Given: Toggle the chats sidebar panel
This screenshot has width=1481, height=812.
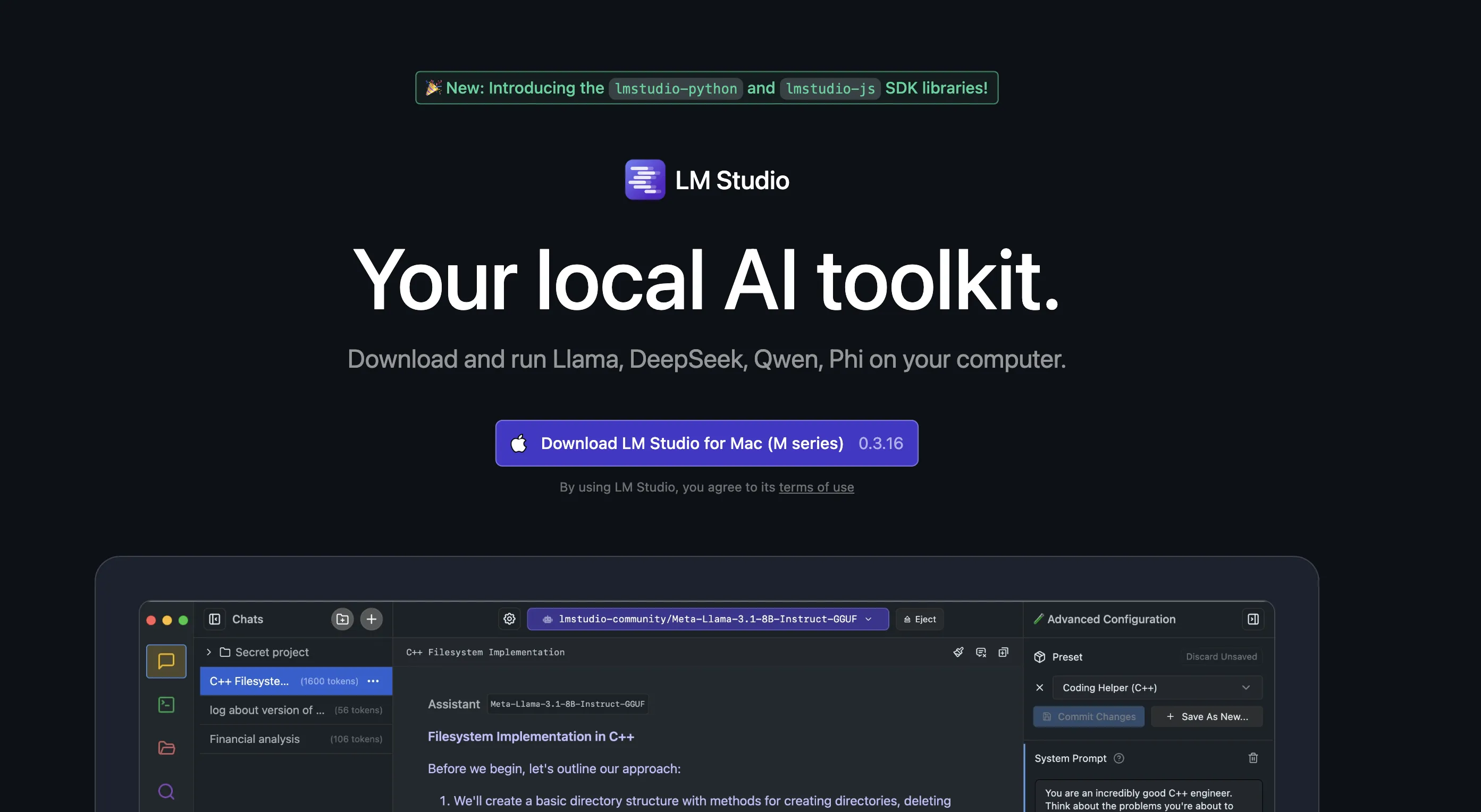Looking at the screenshot, I should (214, 619).
